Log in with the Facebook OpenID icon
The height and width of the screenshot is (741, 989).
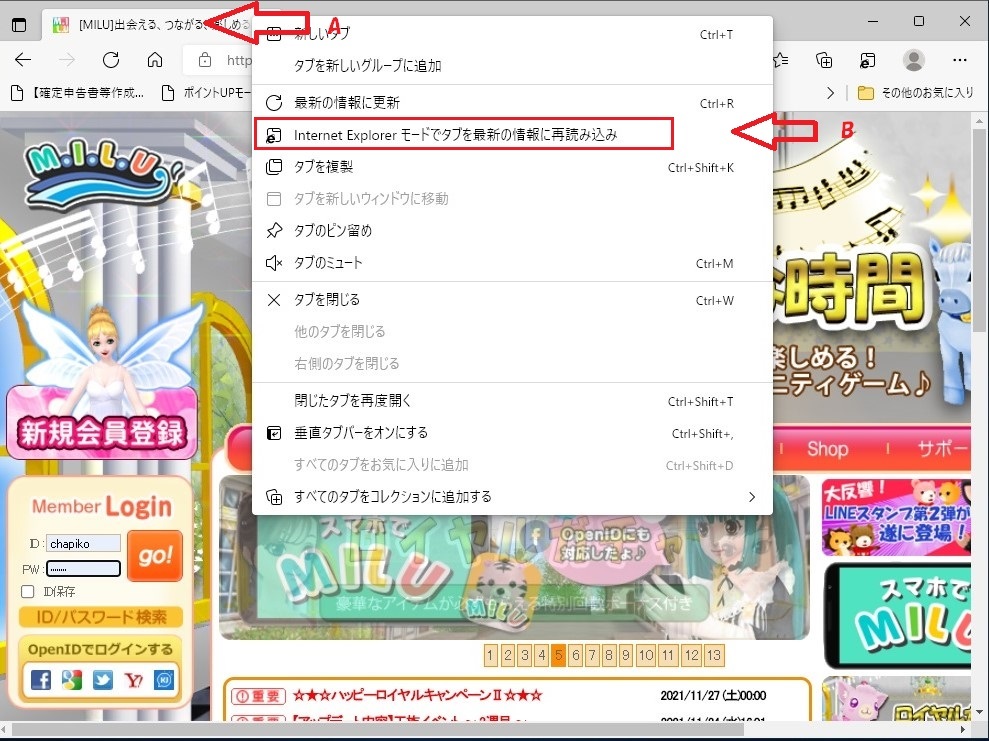point(41,680)
